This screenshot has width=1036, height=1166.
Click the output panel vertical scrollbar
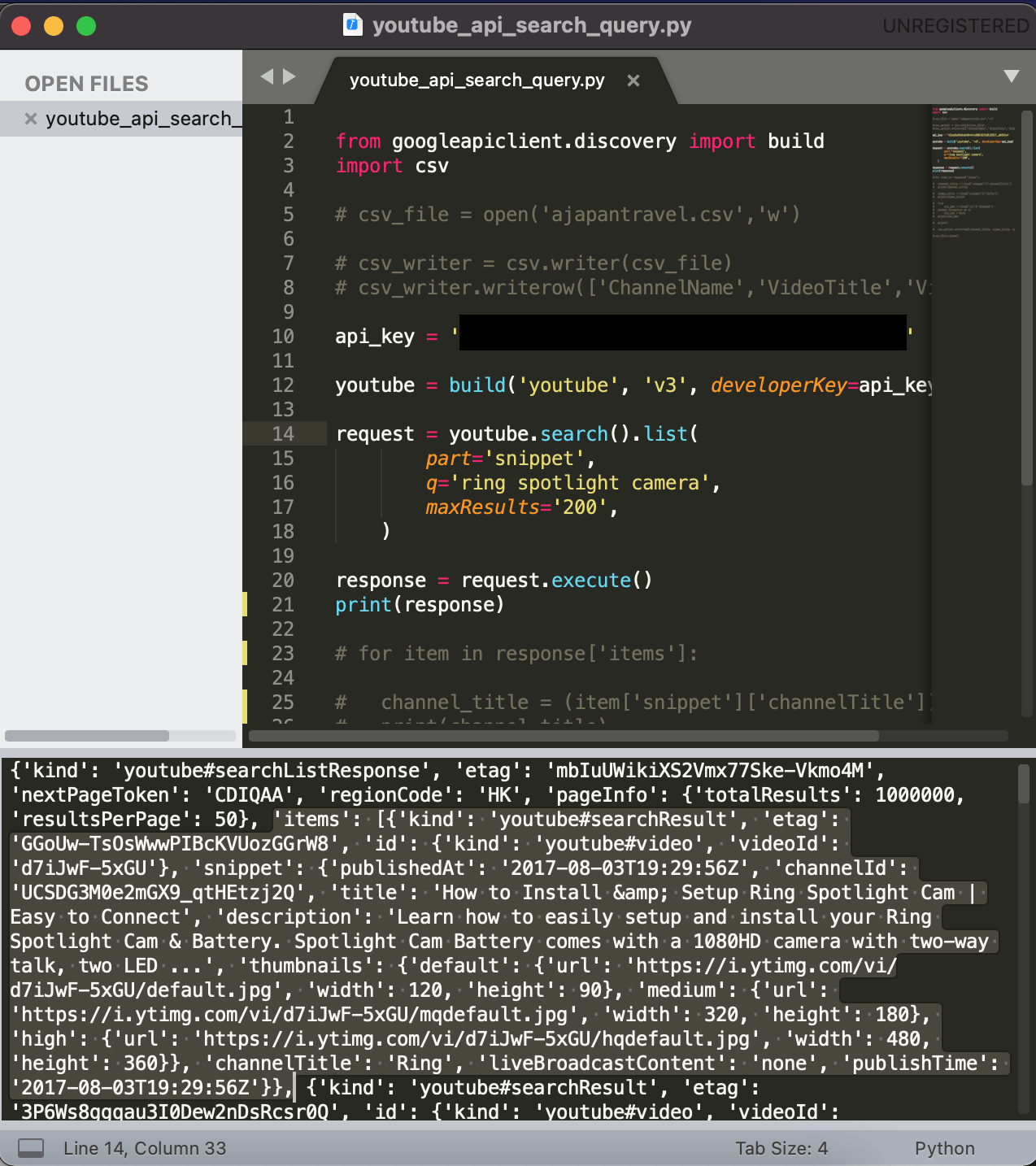(1024, 784)
